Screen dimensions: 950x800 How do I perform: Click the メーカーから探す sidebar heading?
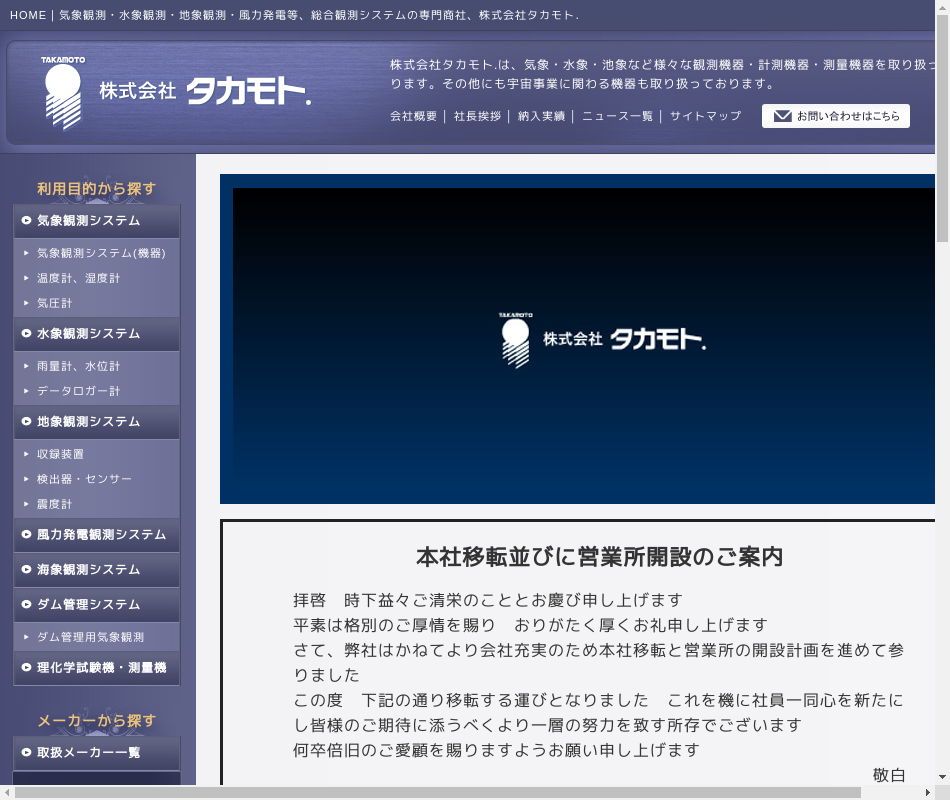click(96, 721)
